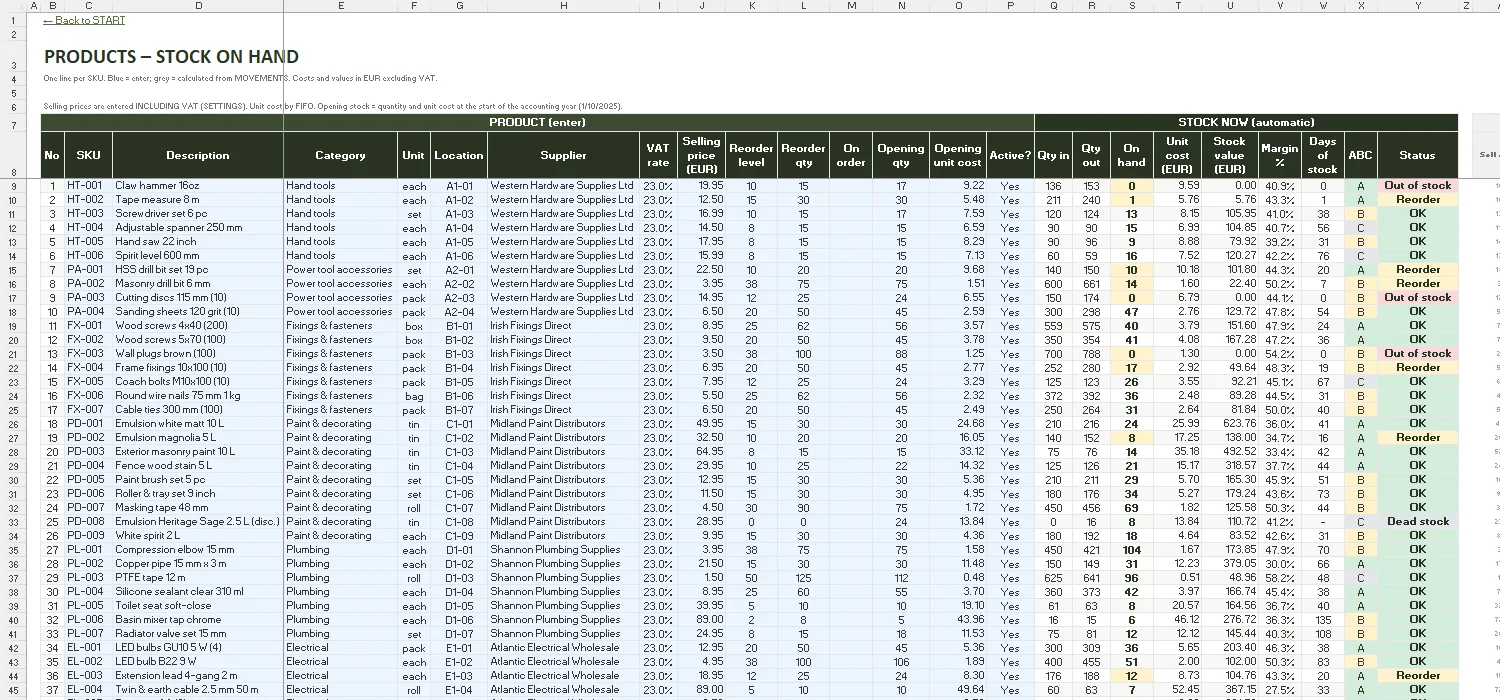Select the Claw hammer 16oz description cell
The image size is (1500, 700).
(x=198, y=186)
